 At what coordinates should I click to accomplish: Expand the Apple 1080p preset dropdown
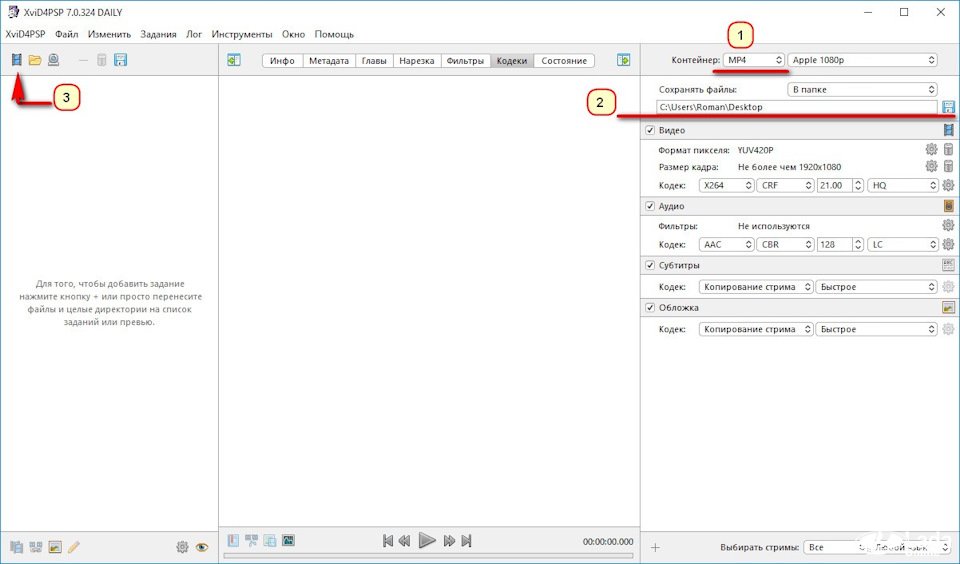pos(863,60)
